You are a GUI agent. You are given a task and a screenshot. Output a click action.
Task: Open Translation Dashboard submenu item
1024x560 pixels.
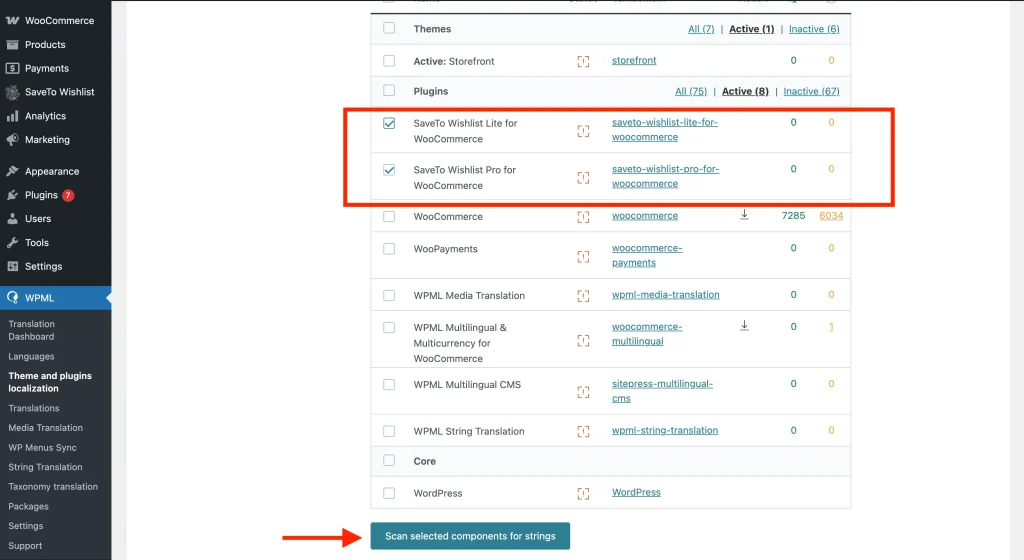point(31,330)
